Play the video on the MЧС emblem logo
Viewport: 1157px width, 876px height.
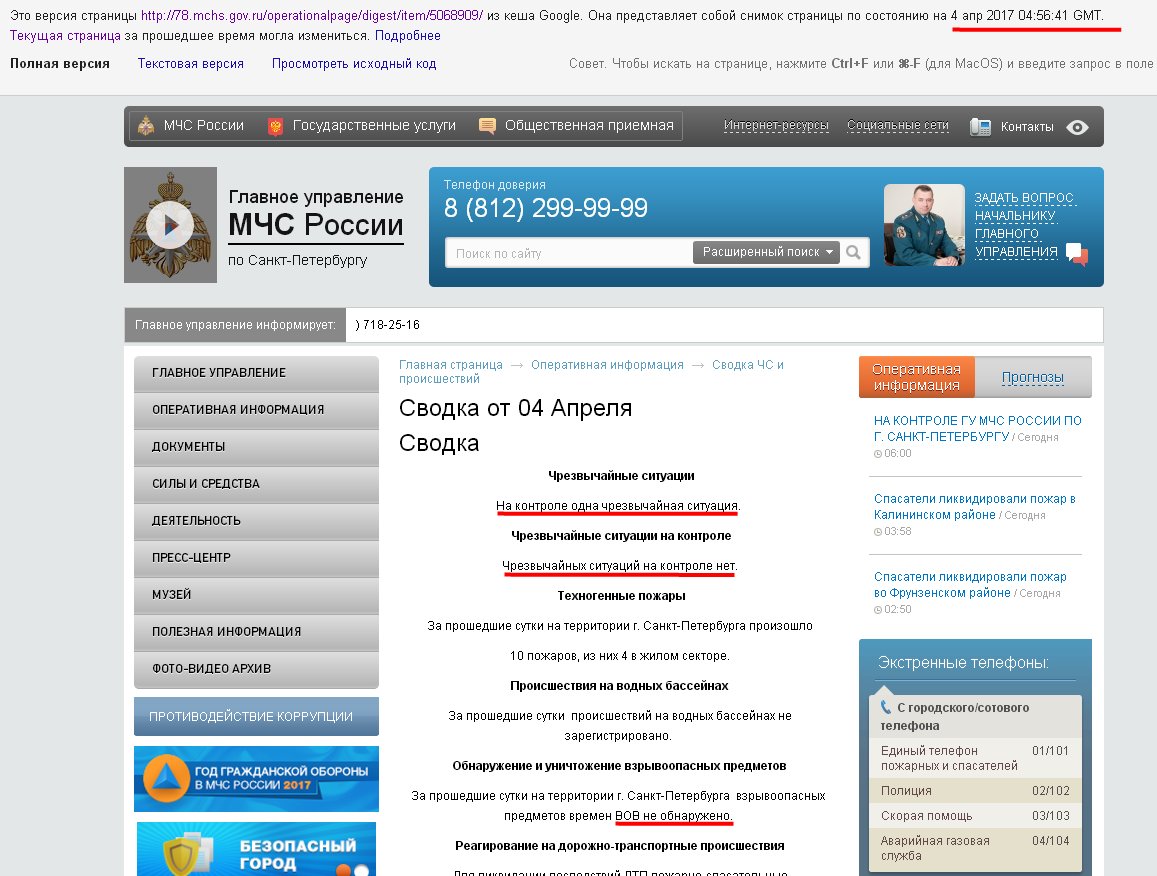point(170,225)
